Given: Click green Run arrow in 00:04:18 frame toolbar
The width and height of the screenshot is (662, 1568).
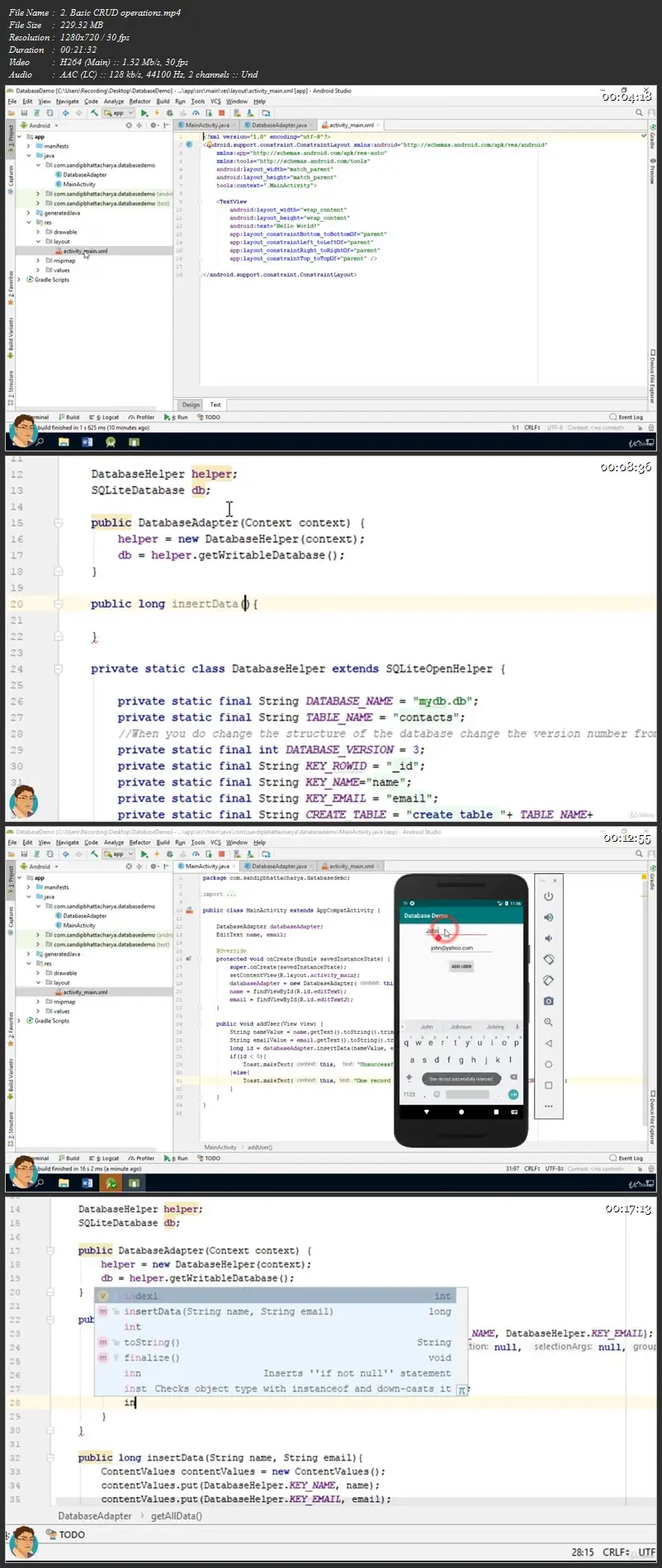Looking at the screenshot, I should (x=144, y=113).
